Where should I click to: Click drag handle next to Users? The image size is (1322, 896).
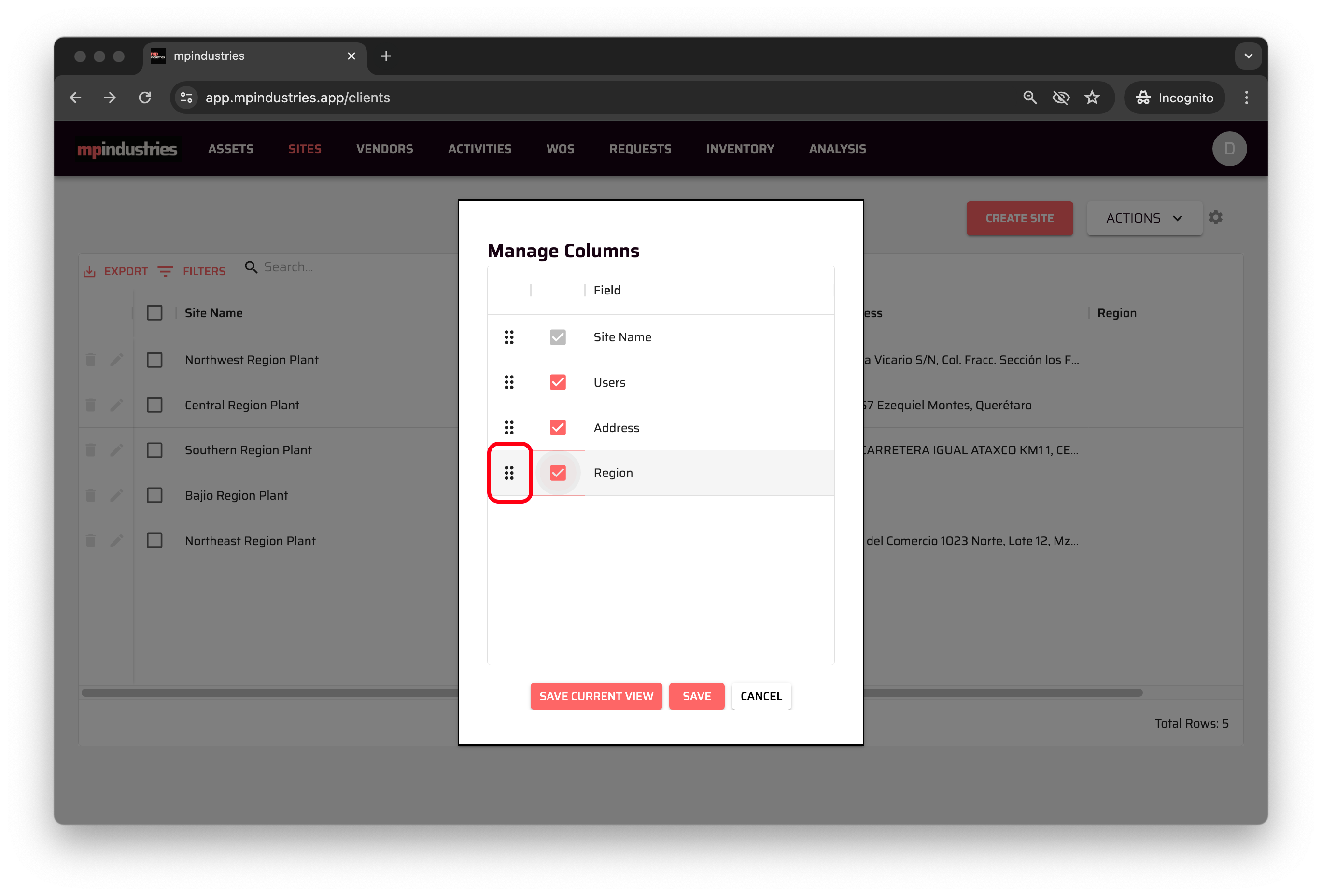[x=508, y=382]
